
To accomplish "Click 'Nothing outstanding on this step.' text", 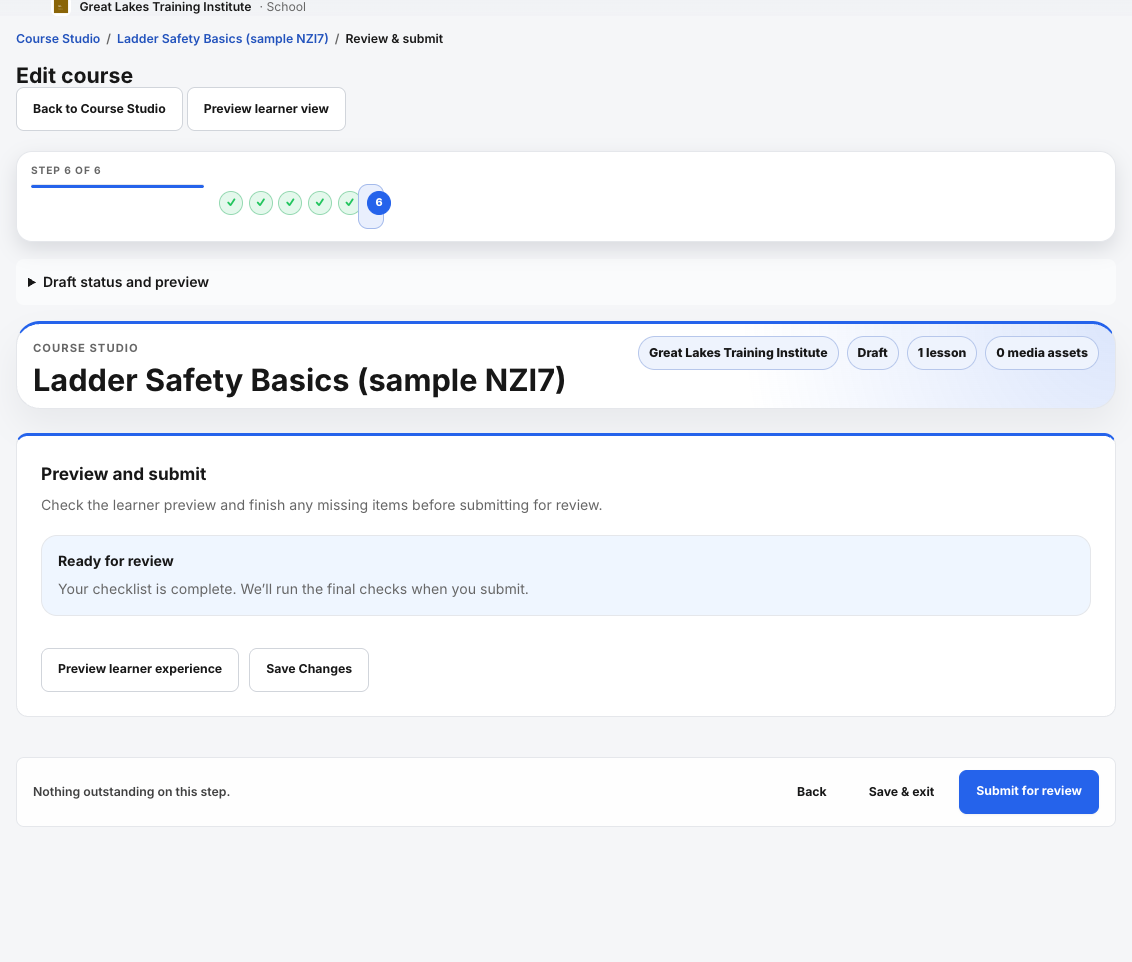I will [x=131, y=792].
